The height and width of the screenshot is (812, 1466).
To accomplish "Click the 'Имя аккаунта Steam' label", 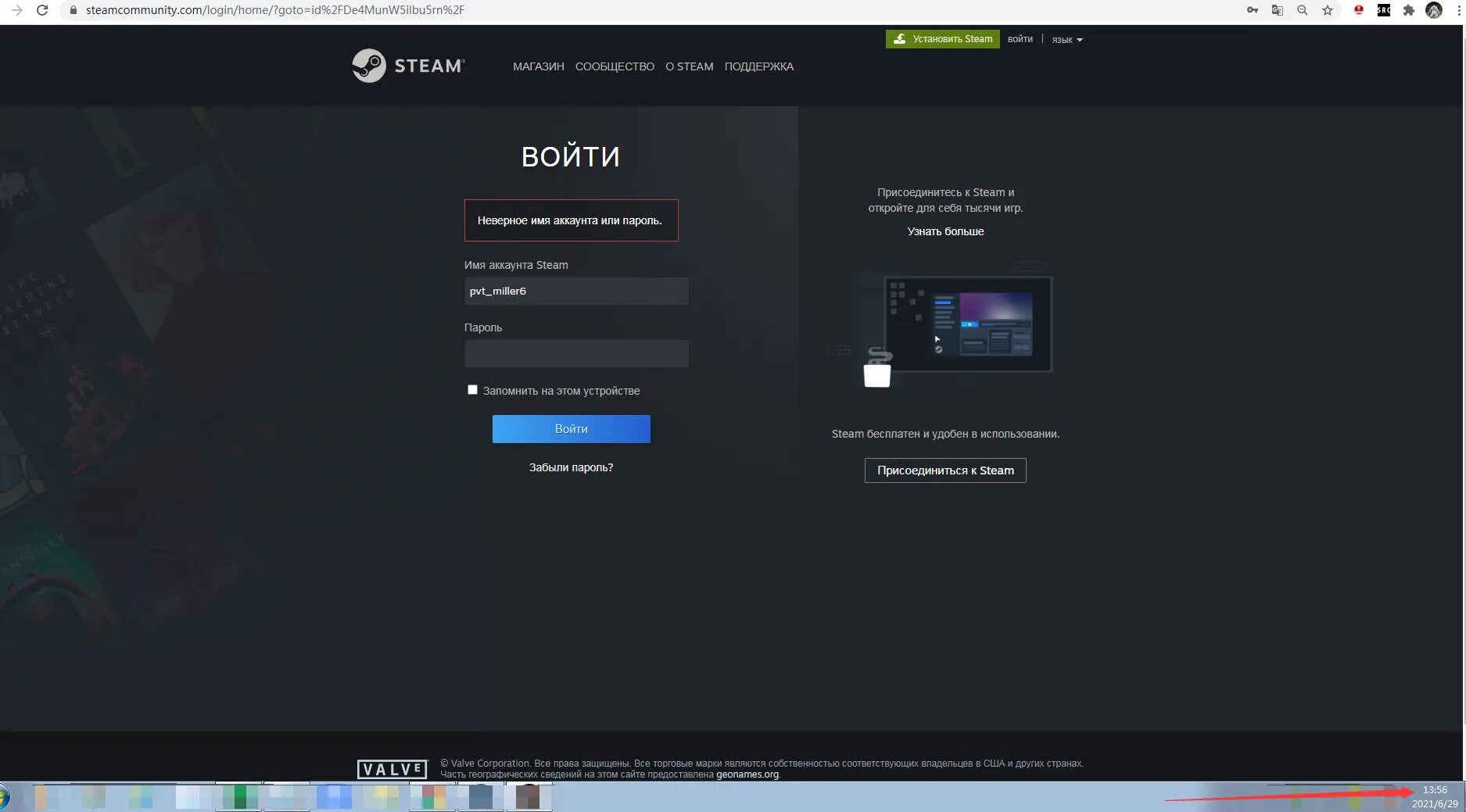I will tap(516, 265).
